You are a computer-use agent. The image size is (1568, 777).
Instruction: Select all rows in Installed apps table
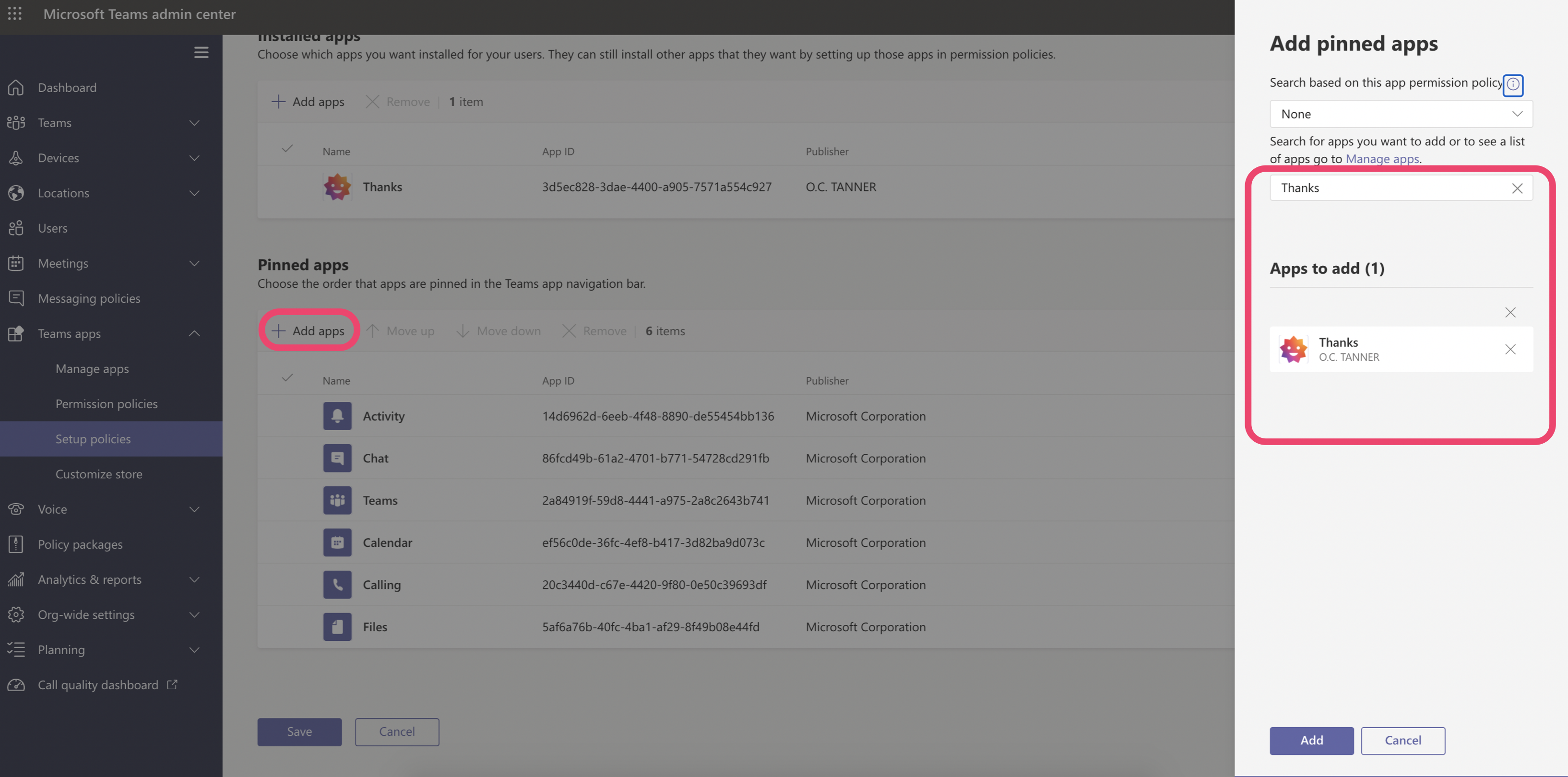point(287,149)
